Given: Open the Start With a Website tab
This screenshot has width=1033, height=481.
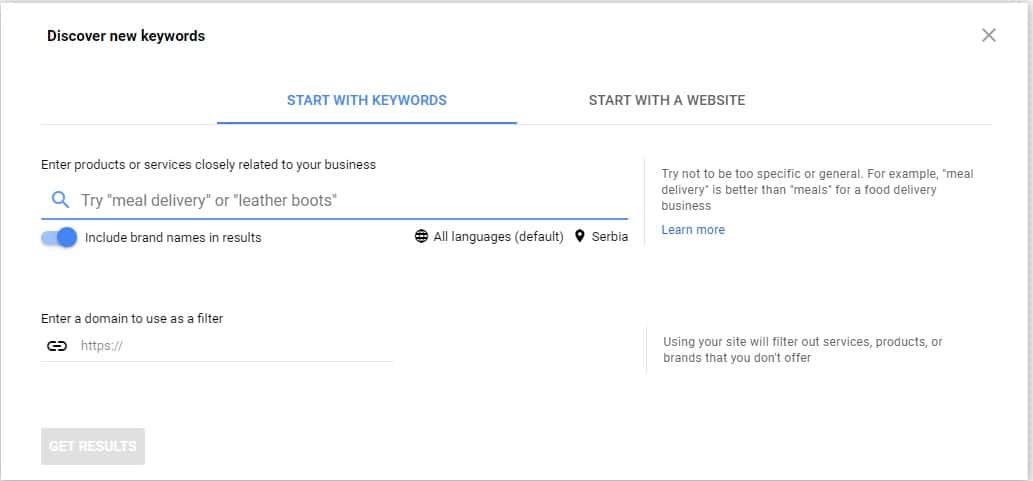Looking at the screenshot, I should [666, 100].
